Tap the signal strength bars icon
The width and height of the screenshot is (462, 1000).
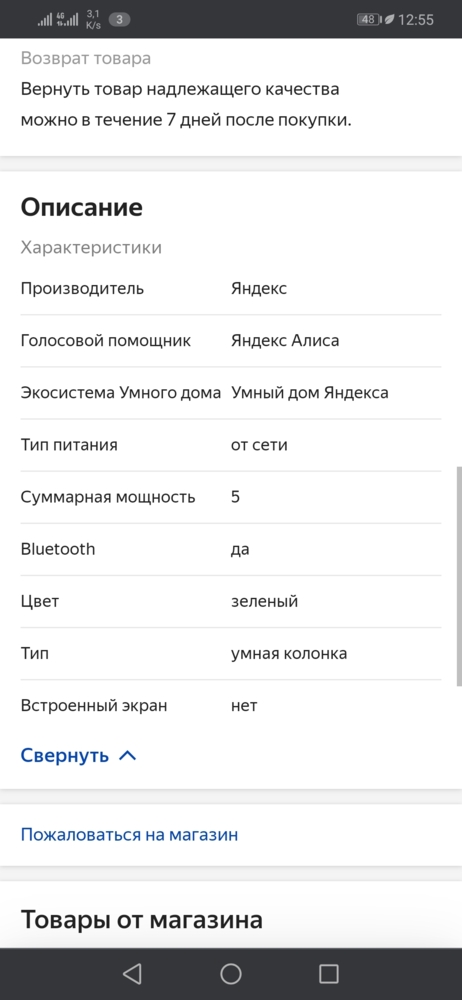click(45, 20)
